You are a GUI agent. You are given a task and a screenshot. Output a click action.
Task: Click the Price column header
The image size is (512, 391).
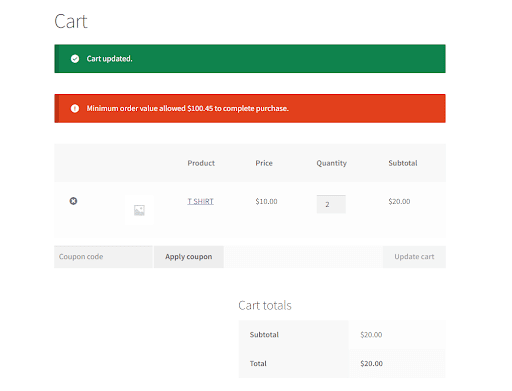[264, 163]
